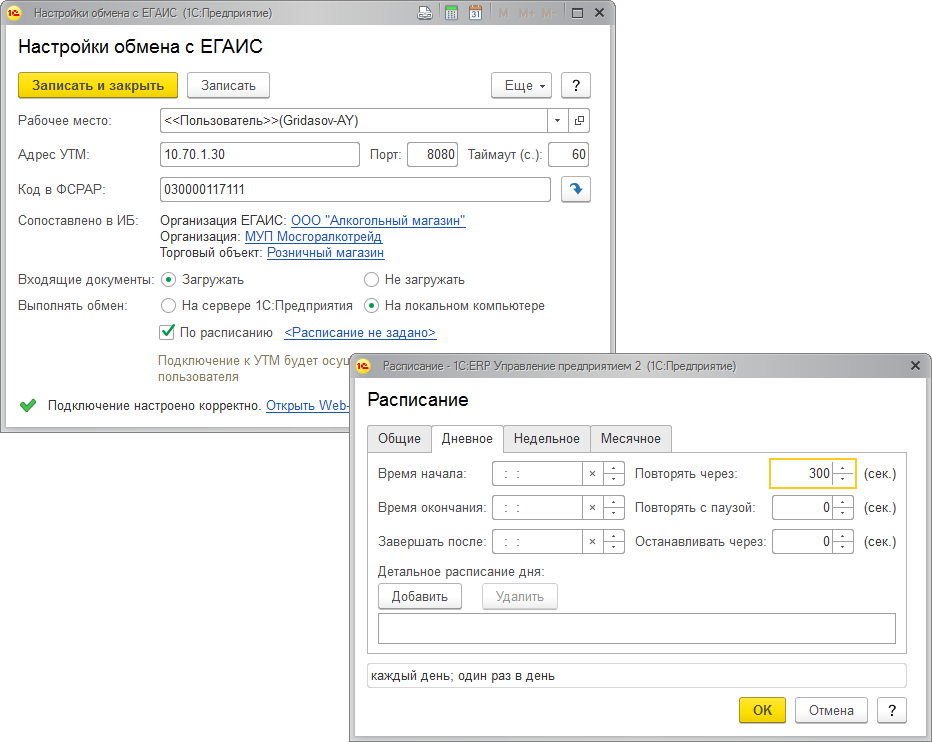Click into the Порт field showing 8080

[432, 155]
